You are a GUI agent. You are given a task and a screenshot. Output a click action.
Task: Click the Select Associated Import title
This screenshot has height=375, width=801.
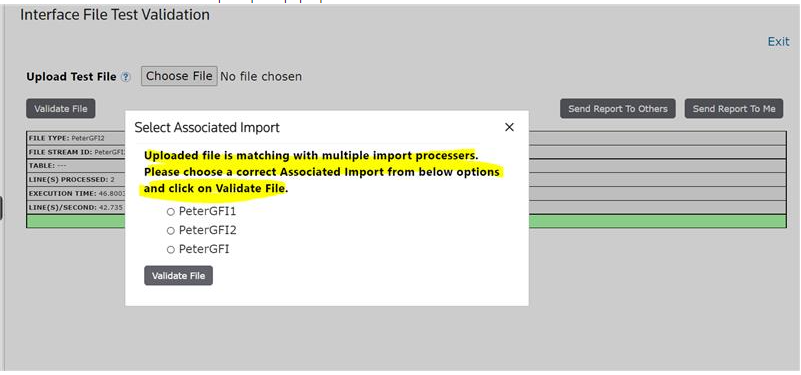point(207,128)
